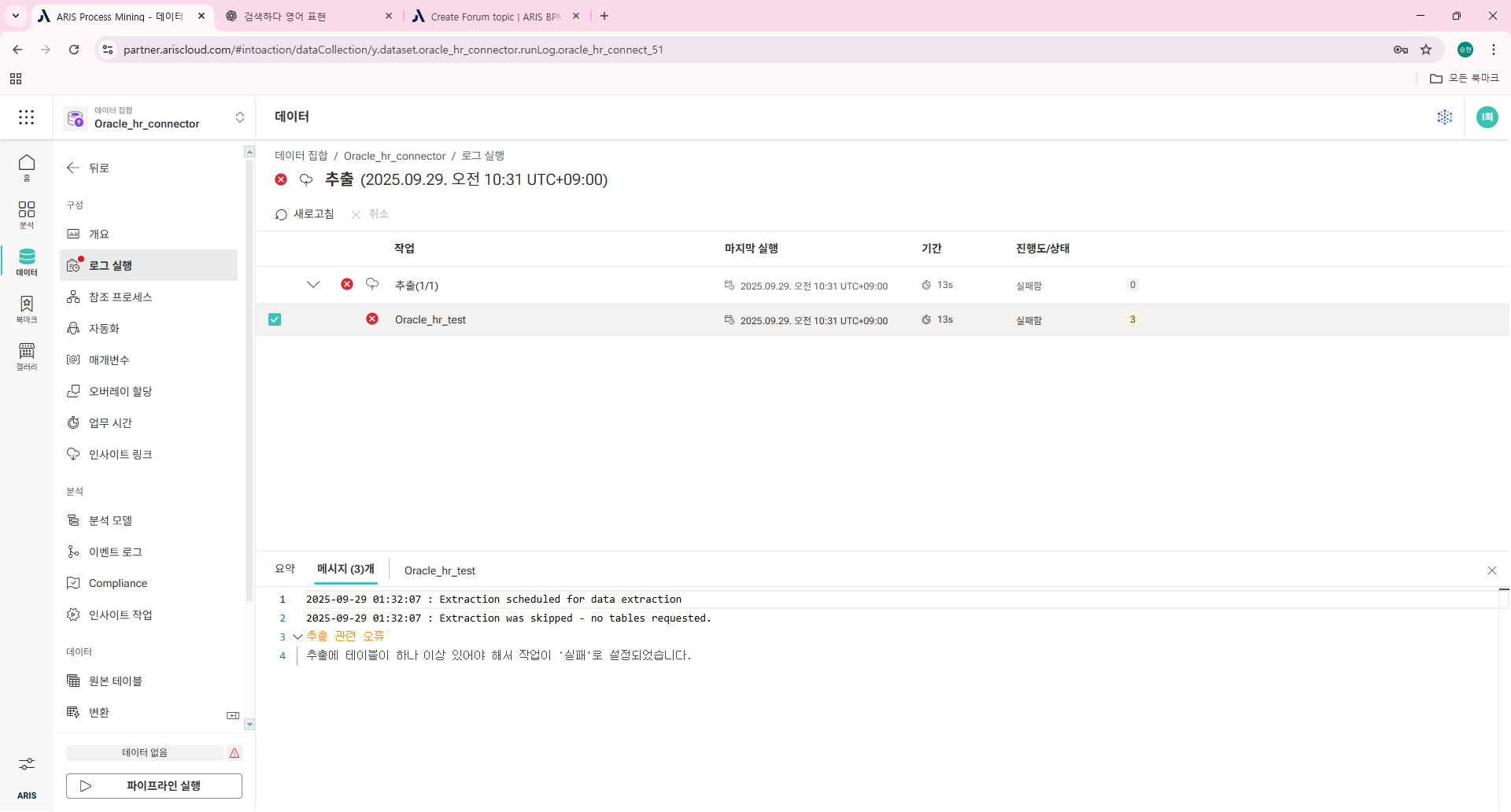
Task: Click the 파이프라인 실행 button
Action: coord(154,785)
